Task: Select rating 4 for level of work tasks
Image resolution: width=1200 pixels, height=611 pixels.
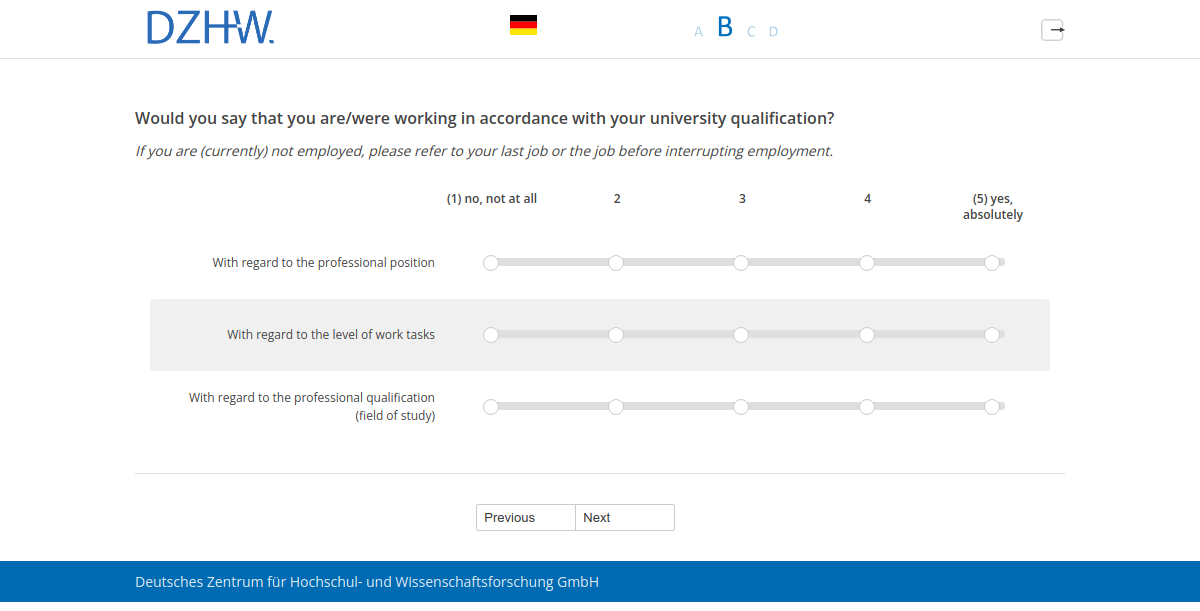Action: (x=867, y=335)
